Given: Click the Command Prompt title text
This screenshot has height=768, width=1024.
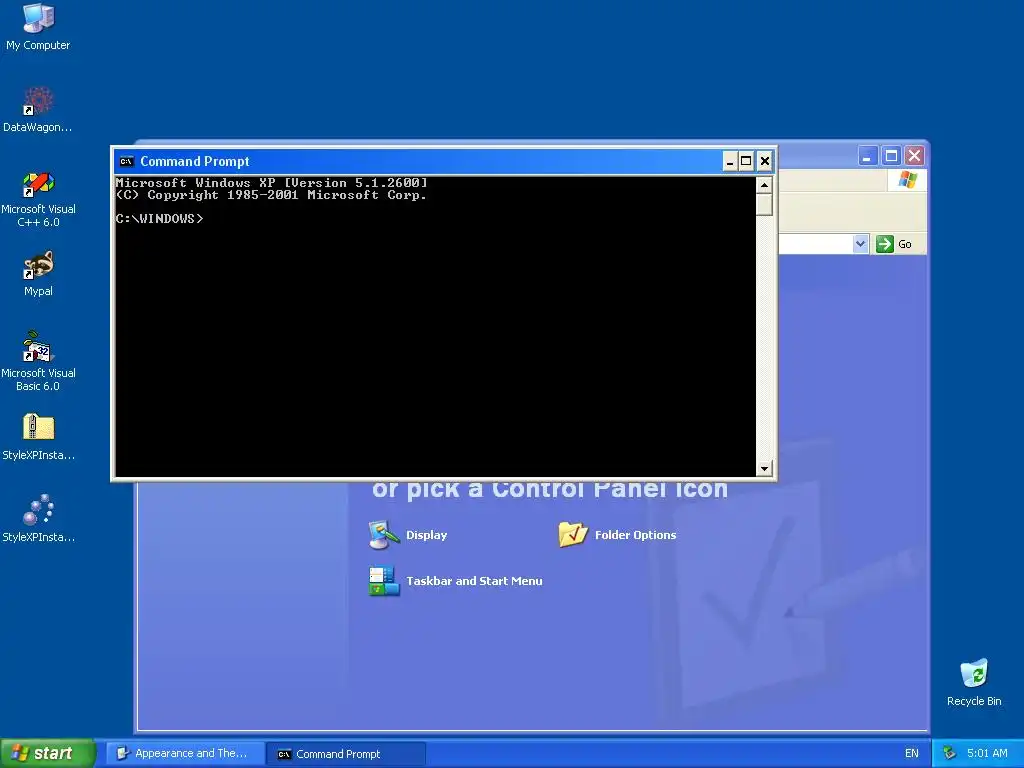Looking at the screenshot, I should 195,161.
